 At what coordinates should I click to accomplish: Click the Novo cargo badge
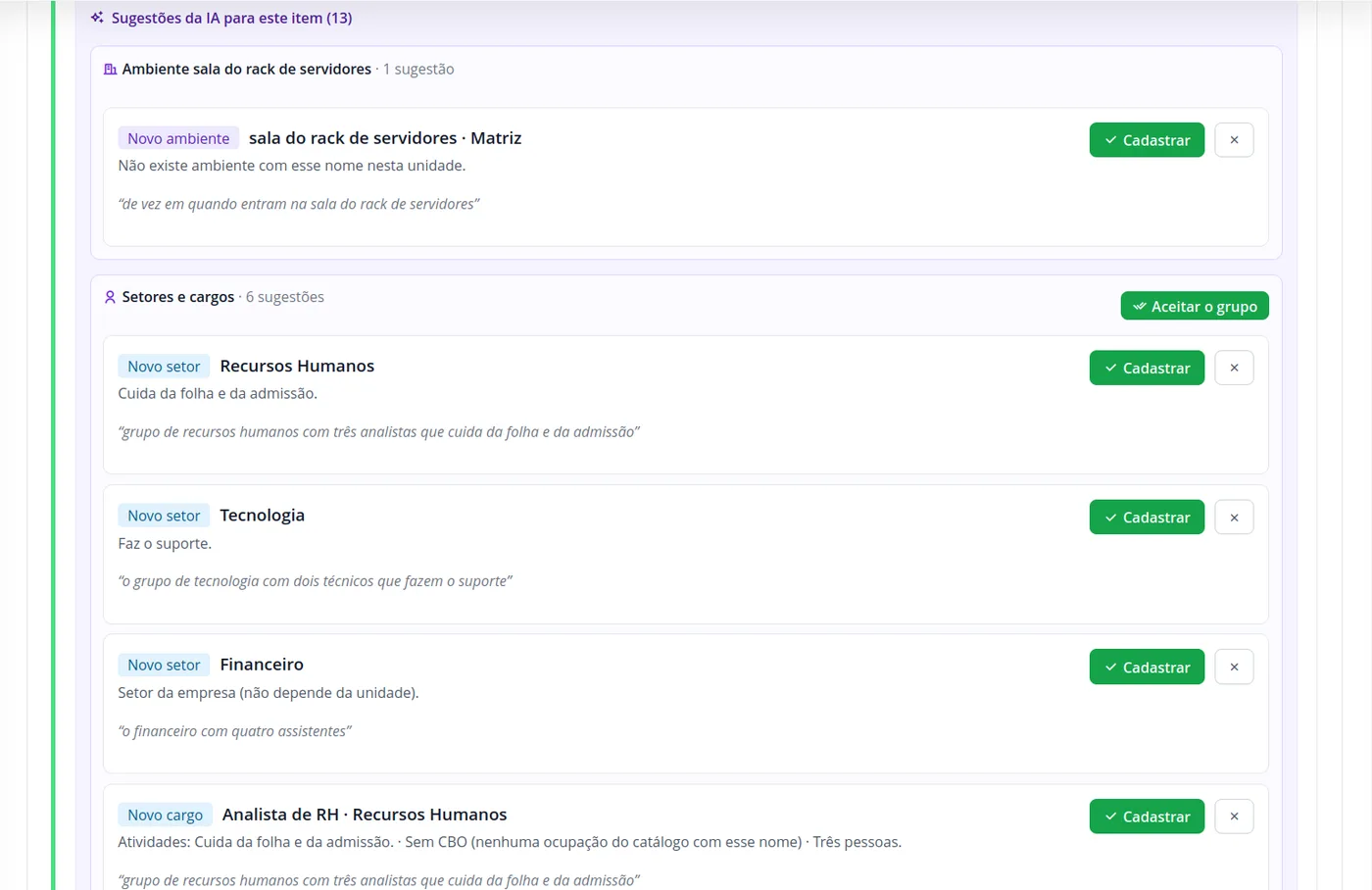coord(165,815)
